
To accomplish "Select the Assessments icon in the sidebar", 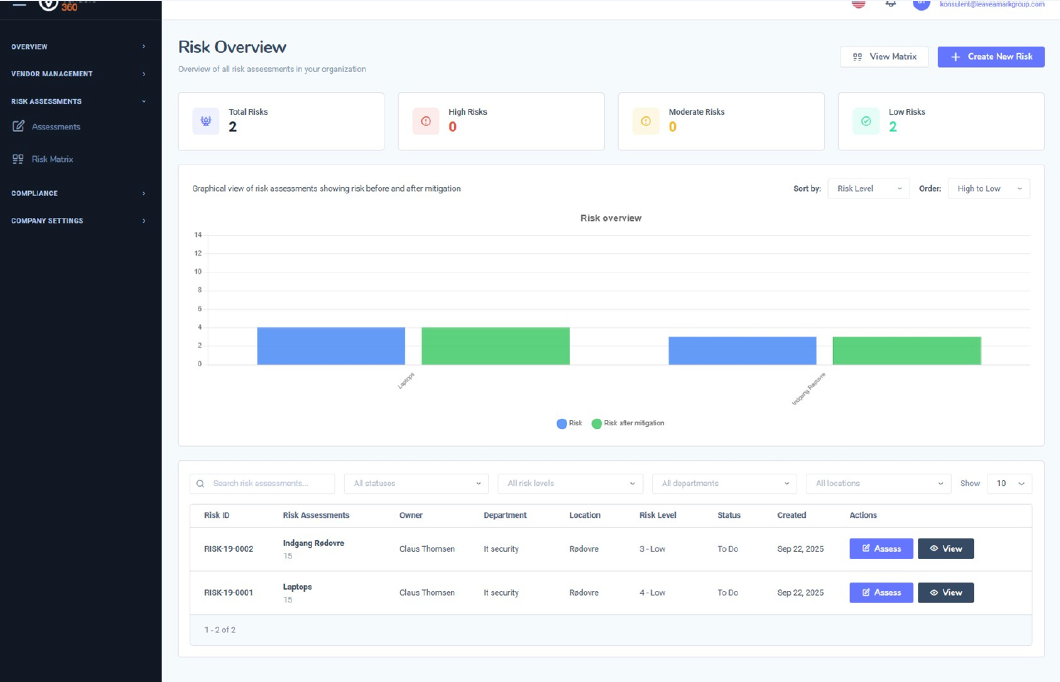I will (20, 126).
